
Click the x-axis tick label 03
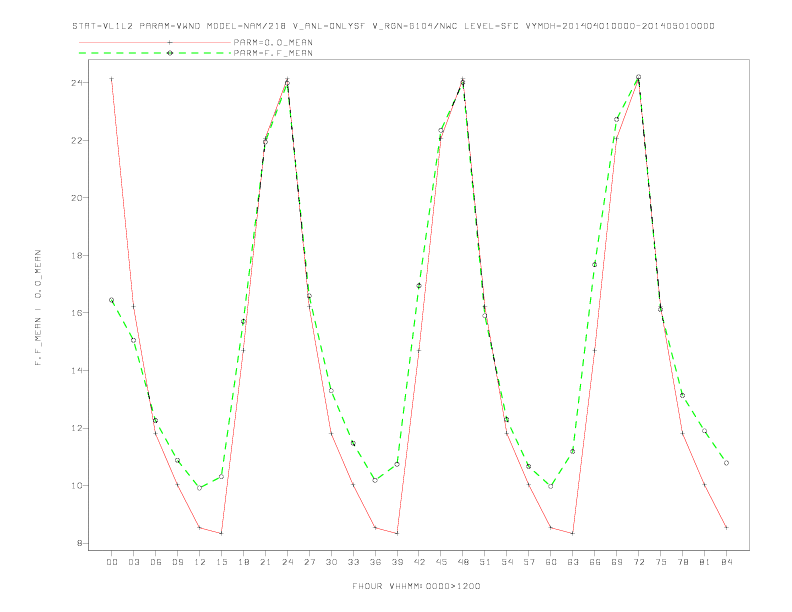point(133,562)
